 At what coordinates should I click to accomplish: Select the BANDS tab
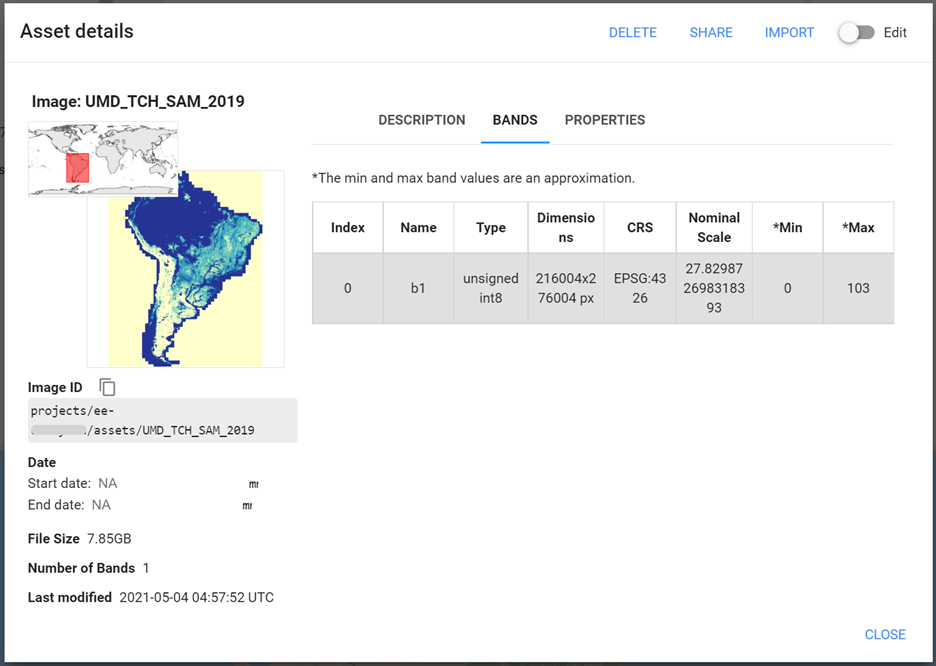pyautogui.click(x=515, y=120)
